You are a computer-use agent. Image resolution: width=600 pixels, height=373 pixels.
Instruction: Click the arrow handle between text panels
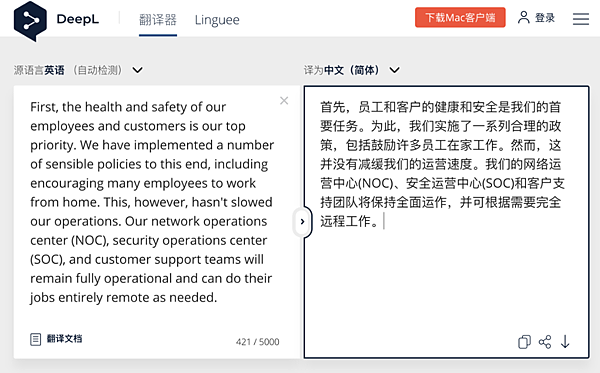302,222
